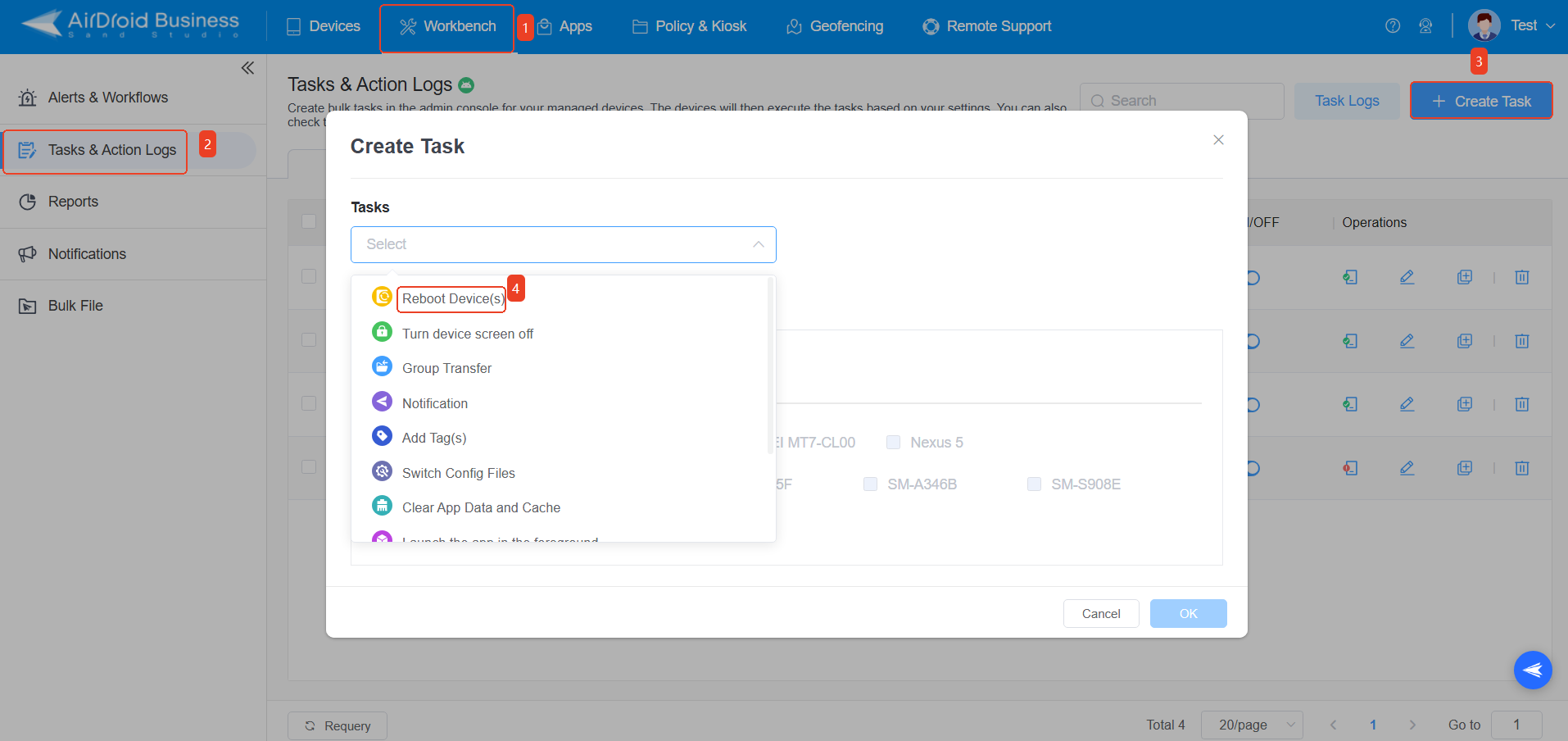
Task: Open the Test account dropdown
Action: click(x=1525, y=25)
